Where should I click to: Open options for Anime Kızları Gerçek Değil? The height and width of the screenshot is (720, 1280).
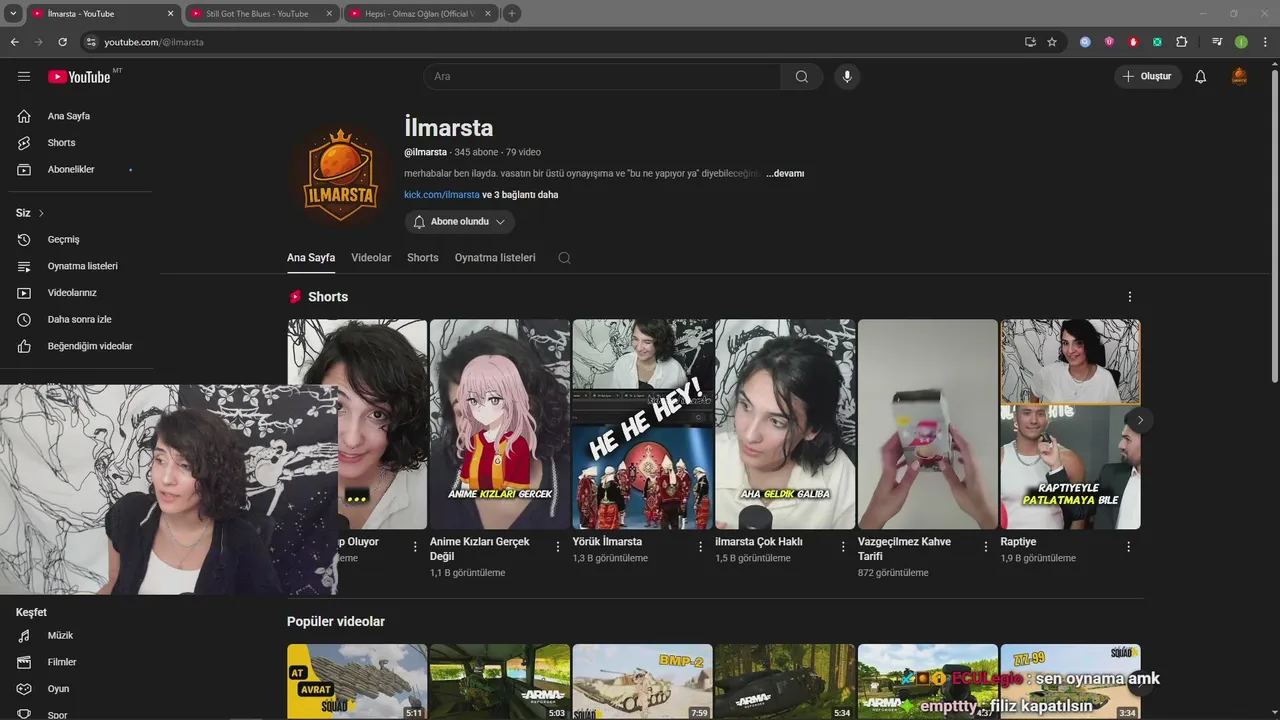pyautogui.click(x=558, y=547)
